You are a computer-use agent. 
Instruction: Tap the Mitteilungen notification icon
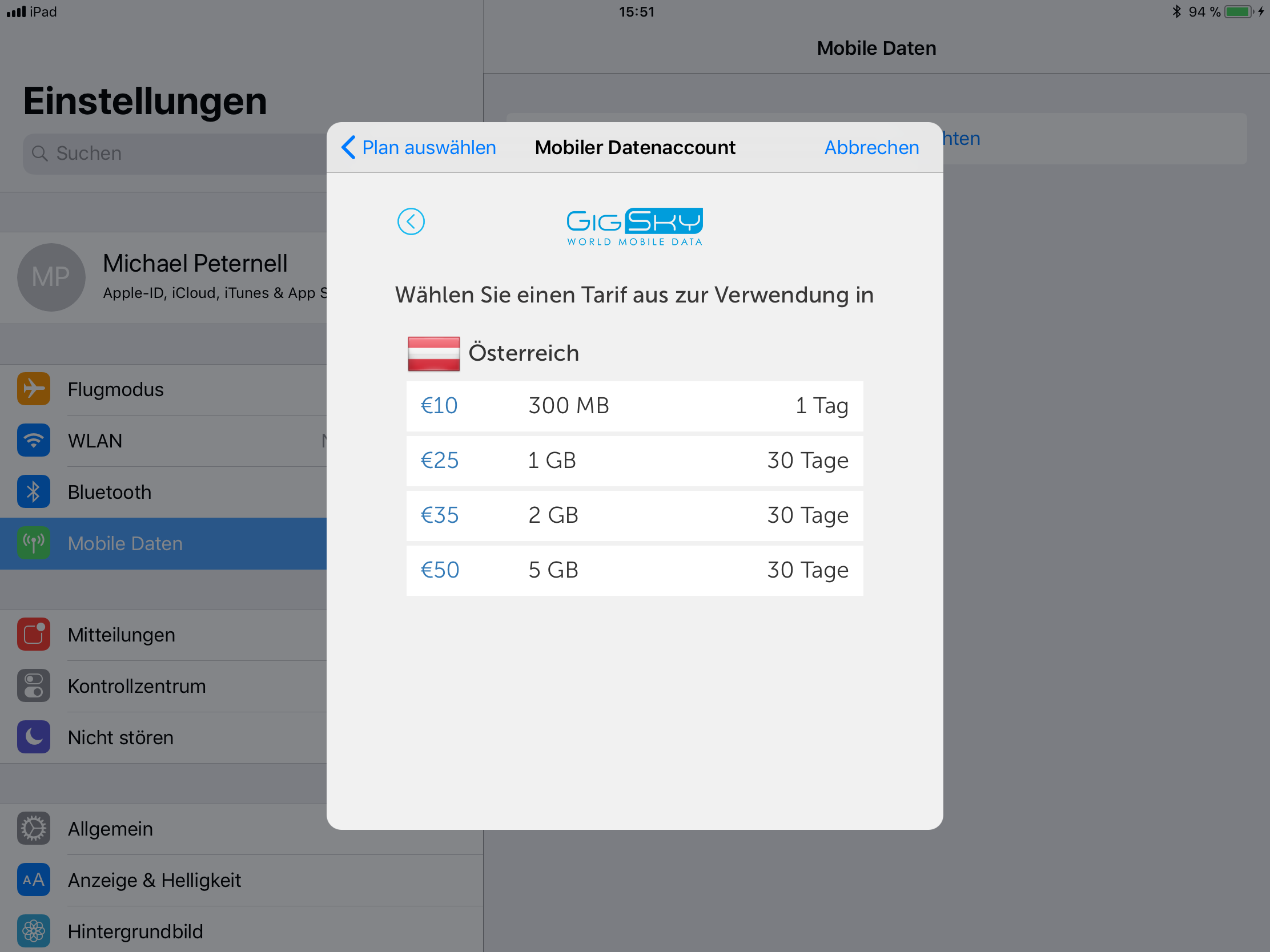tap(33, 635)
